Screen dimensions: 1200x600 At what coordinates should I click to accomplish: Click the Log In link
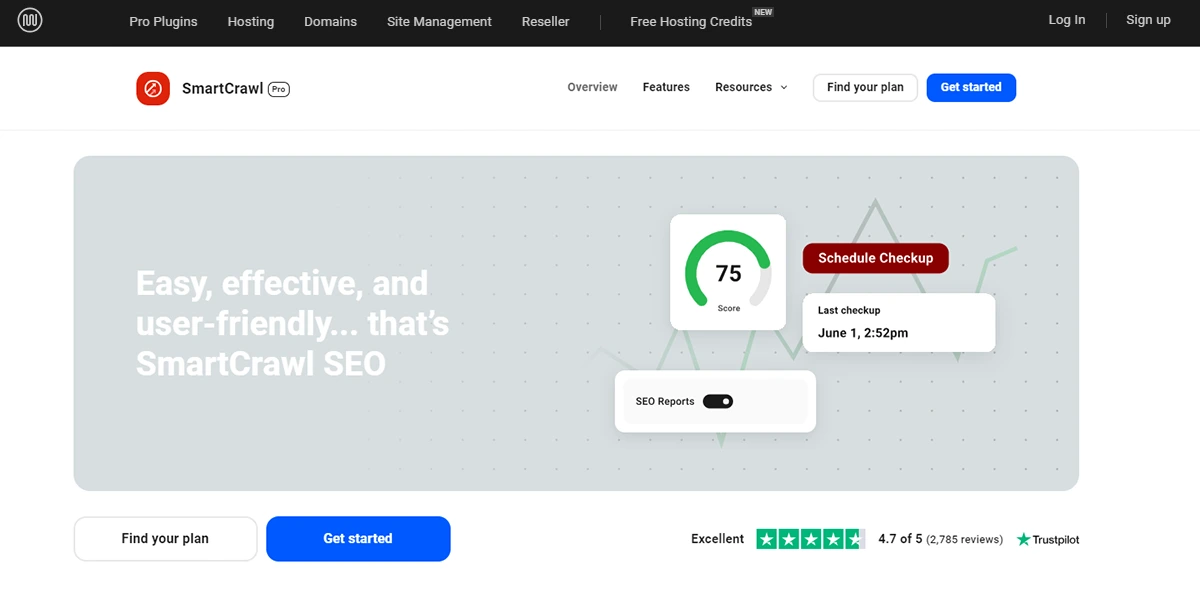(1067, 20)
